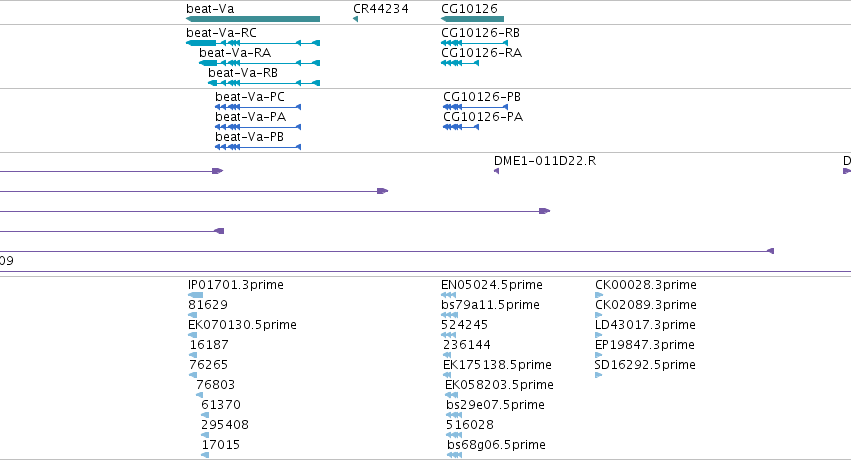Click the bs79a11.5prime EST label
Image resolution: width=851 pixels, height=460 pixels.
(490, 305)
